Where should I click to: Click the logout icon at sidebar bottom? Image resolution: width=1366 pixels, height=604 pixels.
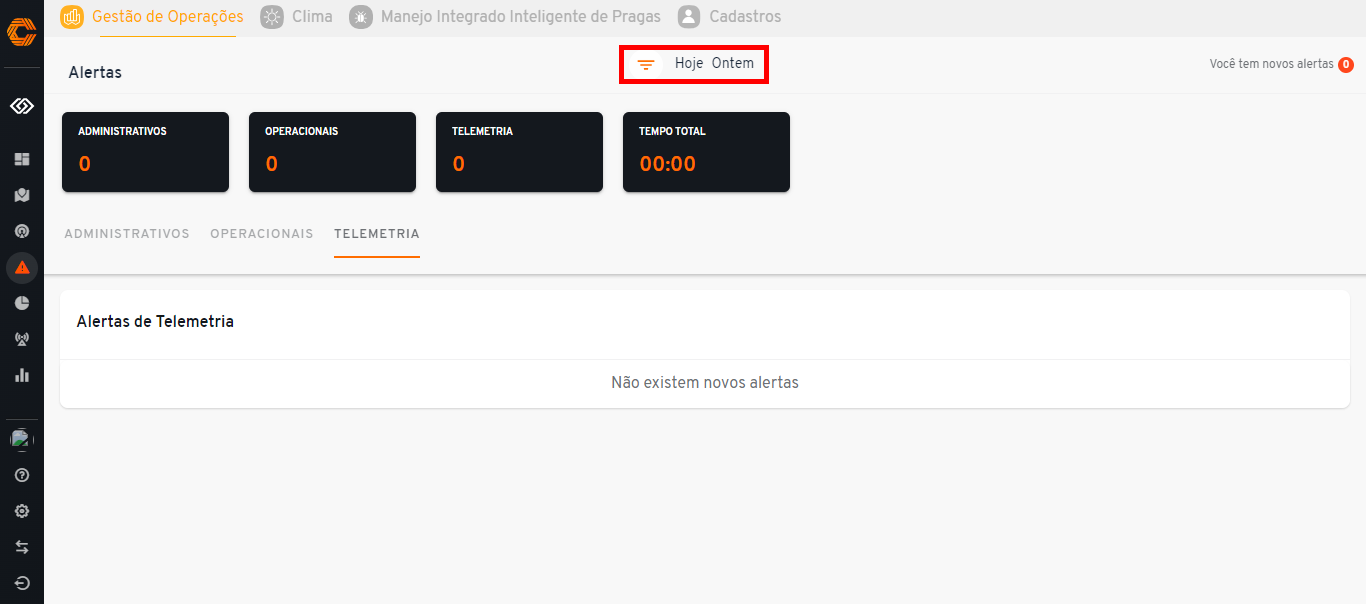tap(22, 583)
